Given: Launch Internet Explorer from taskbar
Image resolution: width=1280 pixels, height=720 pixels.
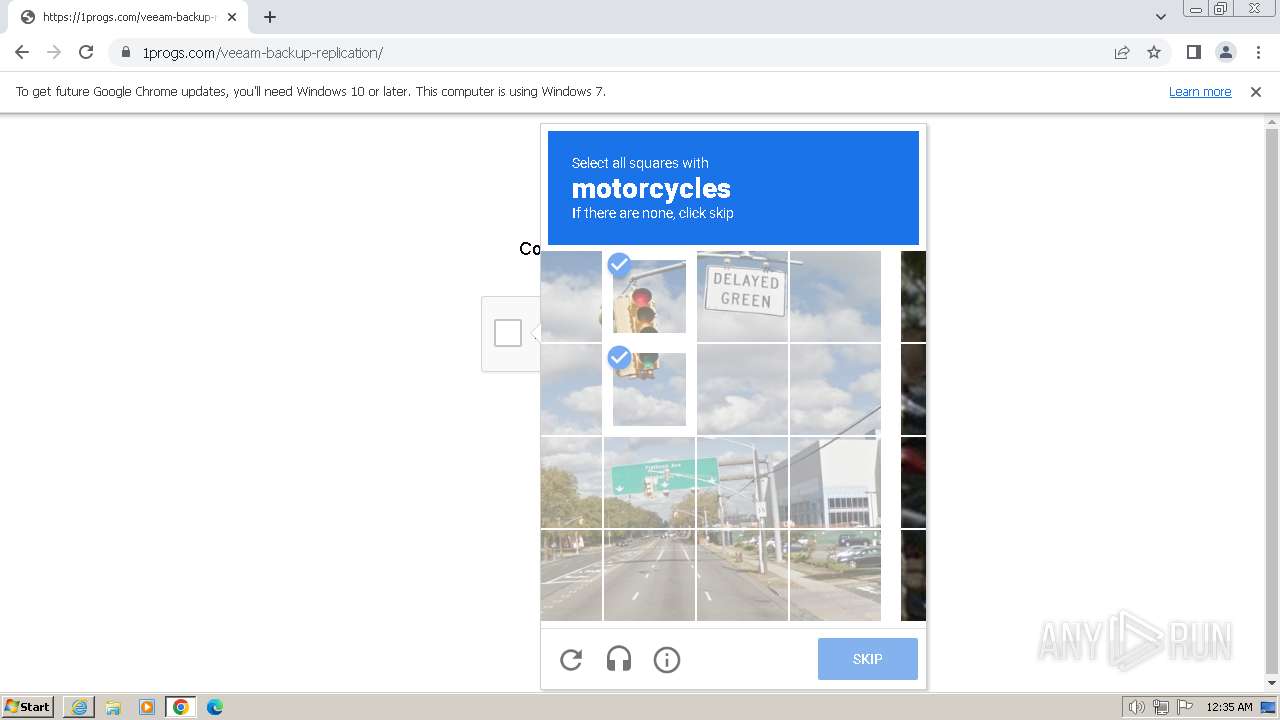Looking at the screenshot, I should click(x=79, y=707).
